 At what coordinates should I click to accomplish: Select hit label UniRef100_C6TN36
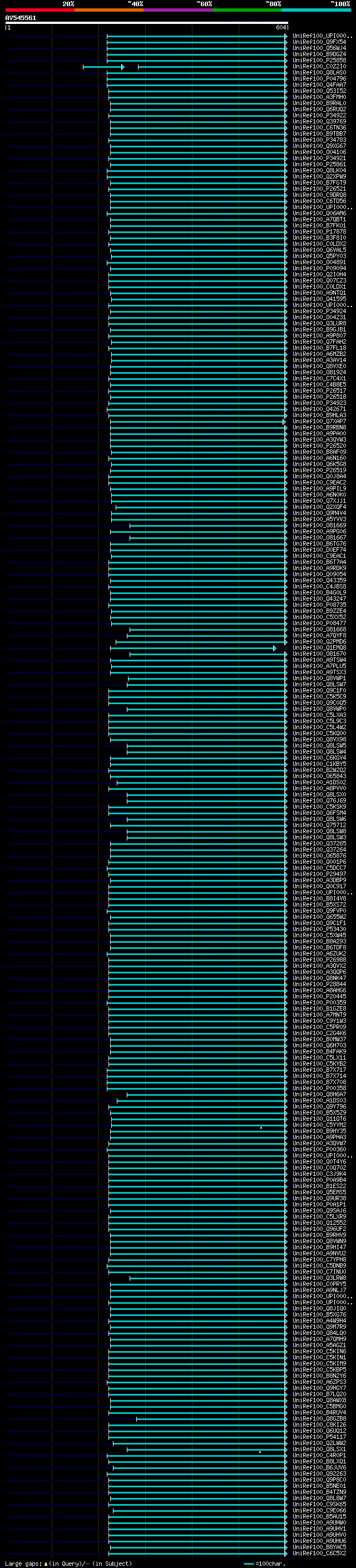point(319,128)
